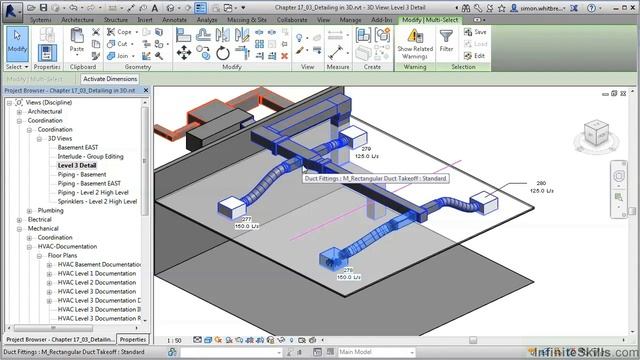The image size is (640, 360).
Task: Expand the Plumbing tree node
Action: (x=29, y=211)
